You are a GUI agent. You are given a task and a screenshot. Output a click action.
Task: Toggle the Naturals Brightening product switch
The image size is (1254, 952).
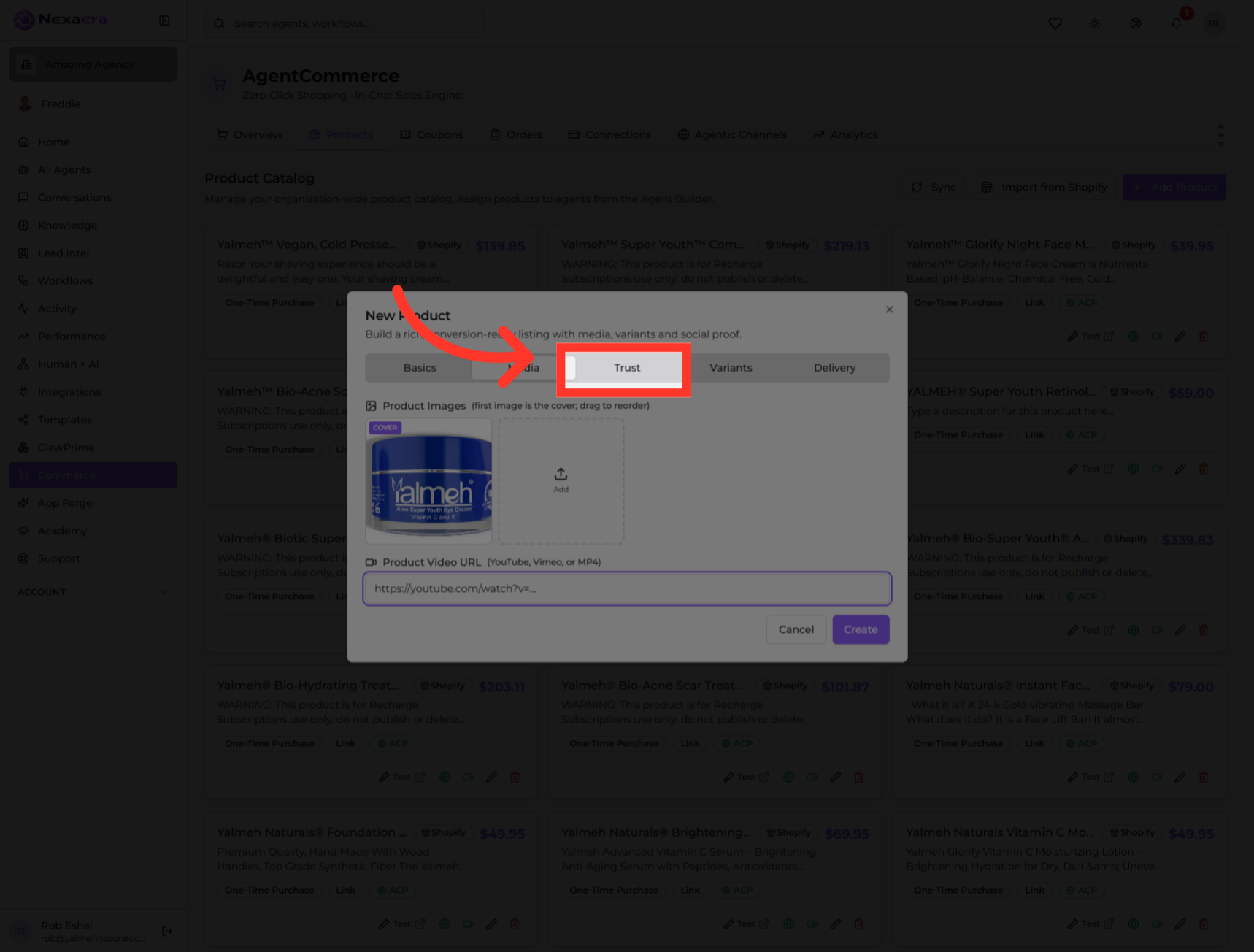coord(812,924)
